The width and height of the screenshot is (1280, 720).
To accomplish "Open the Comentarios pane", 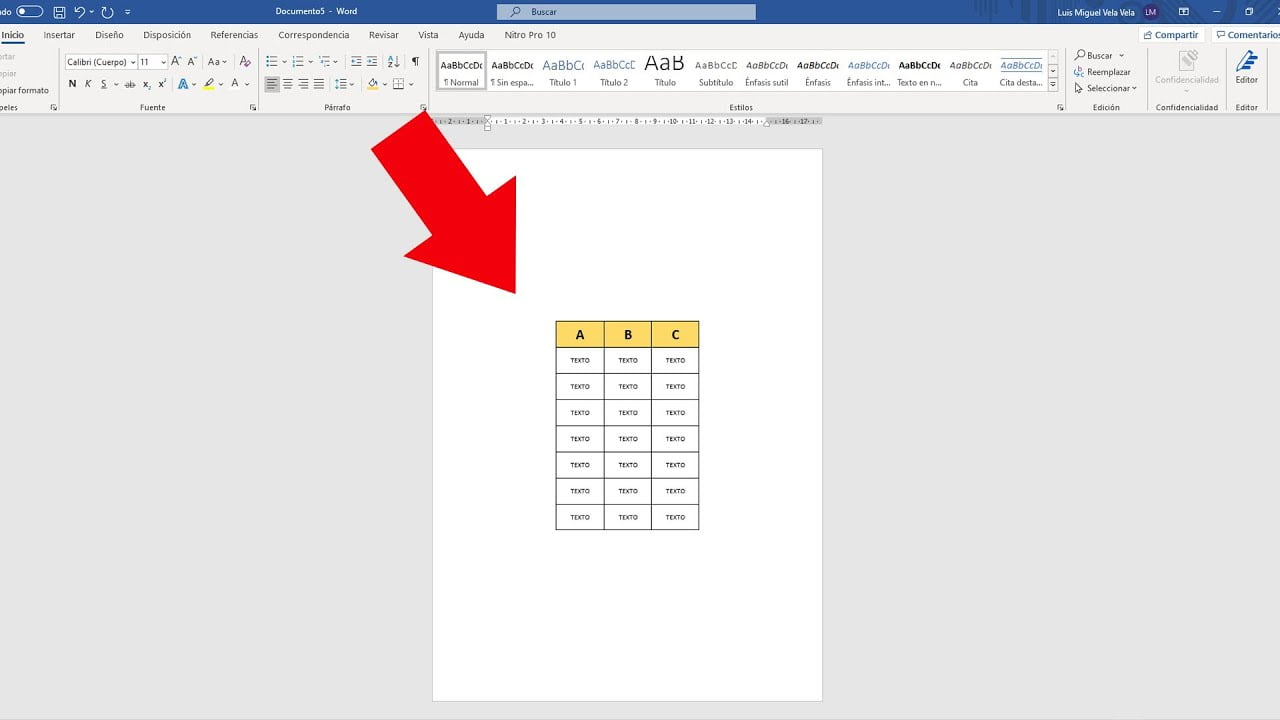I will [x=1247, y=35].
